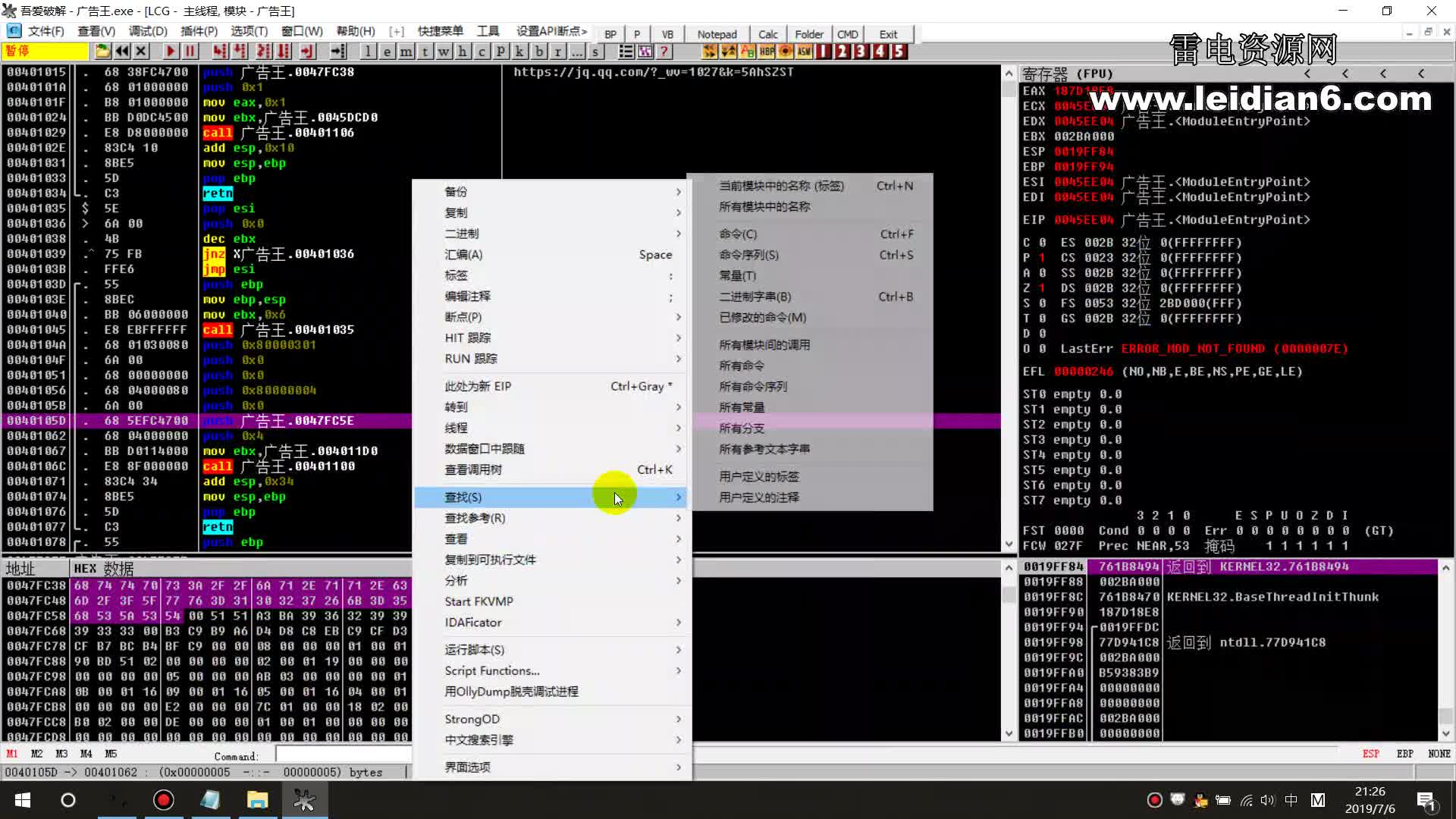1456x819 pixels.
Task: Expand the 转到 submenu in the context menu
Action: coord(551,407)
